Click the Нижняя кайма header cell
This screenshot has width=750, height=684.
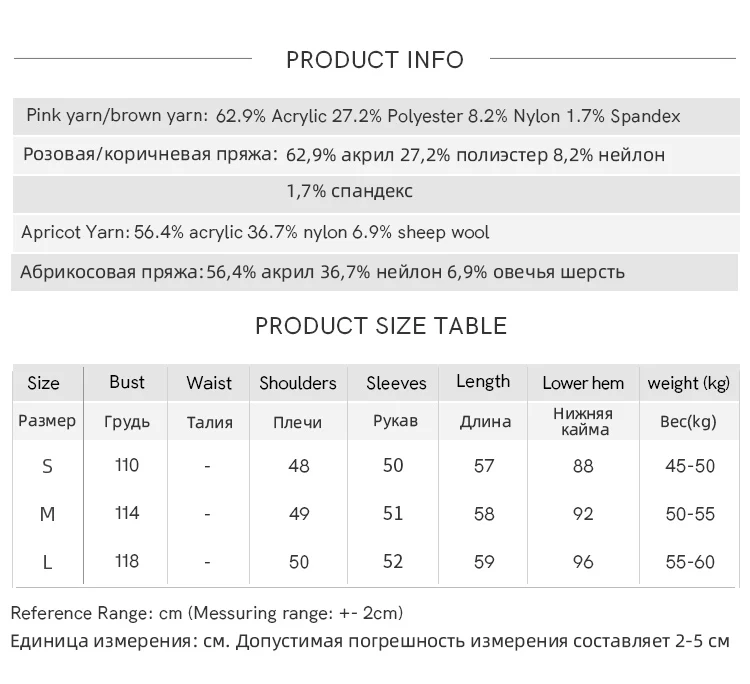coord(583,421)
